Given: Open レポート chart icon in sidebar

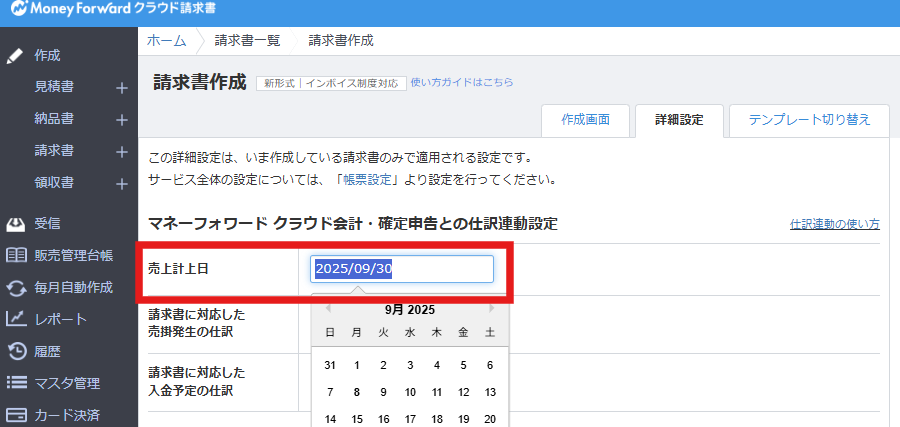Looking at the screenshot, I should click(x=16, y=319).
